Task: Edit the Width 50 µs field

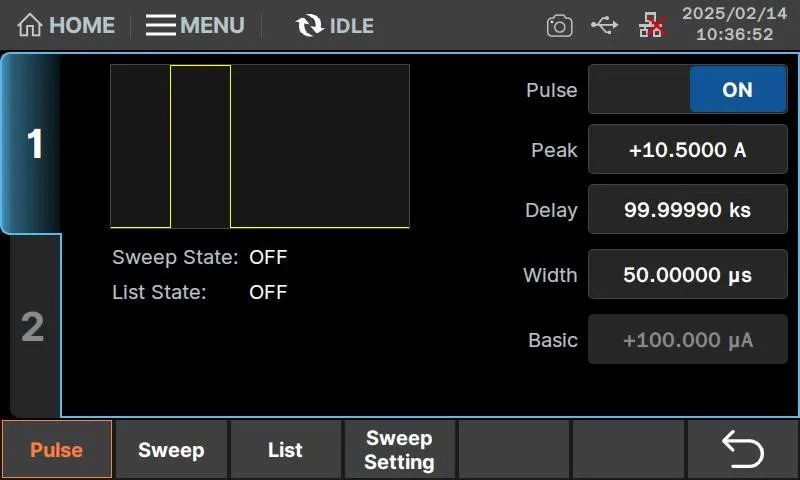Action: pyautogui.click(x=687, y=275)
